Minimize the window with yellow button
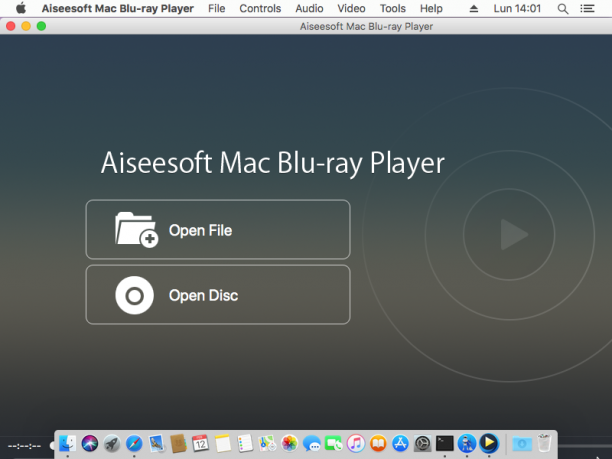 [x=26, y=26]
